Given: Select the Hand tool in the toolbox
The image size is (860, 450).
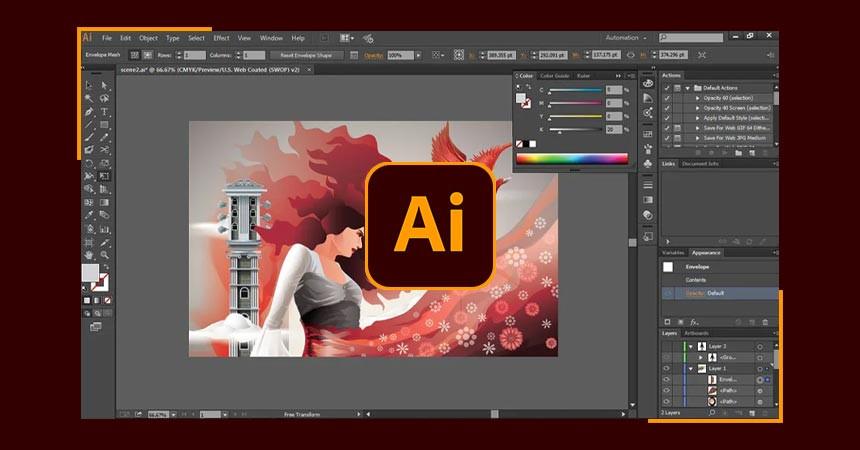Looking at the screenshot, I should pos(89,254).
